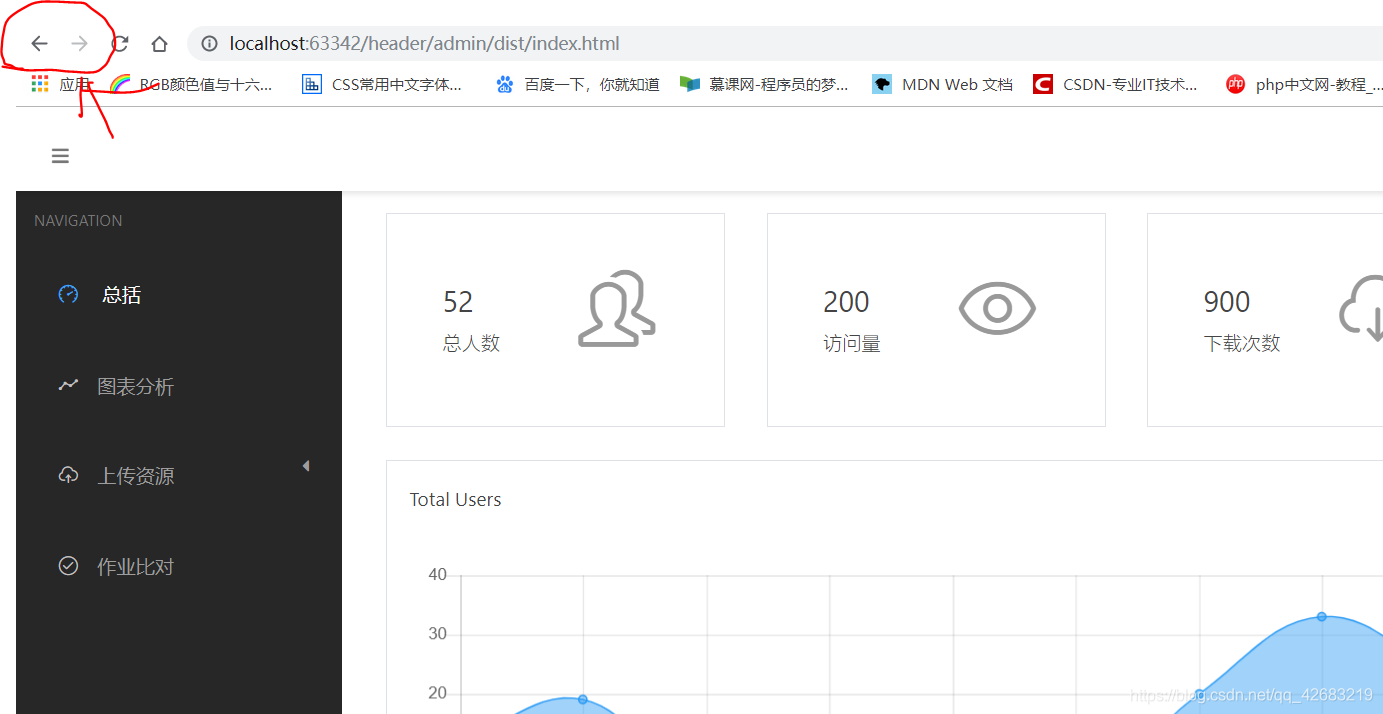Click the NAVIGATION sidebar heading
Screen dimensions: 1383x714
click(x=78, y=221)
